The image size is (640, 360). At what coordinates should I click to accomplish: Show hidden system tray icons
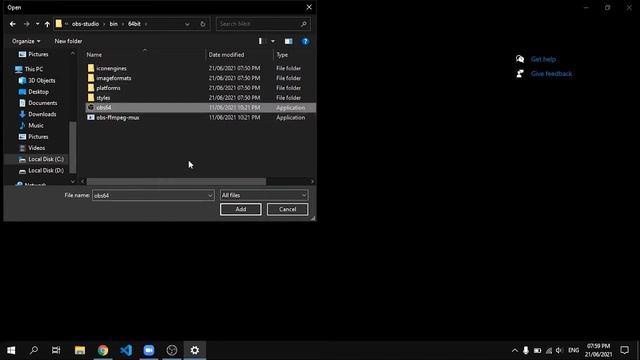point(515,350)
